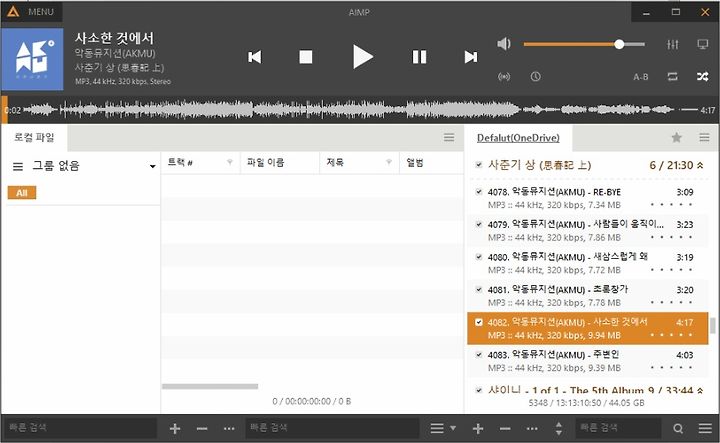Click the album cover art thumbnail
Viewport: 720px width, 443px height.
pyautogui.click(x=33, y=59)
